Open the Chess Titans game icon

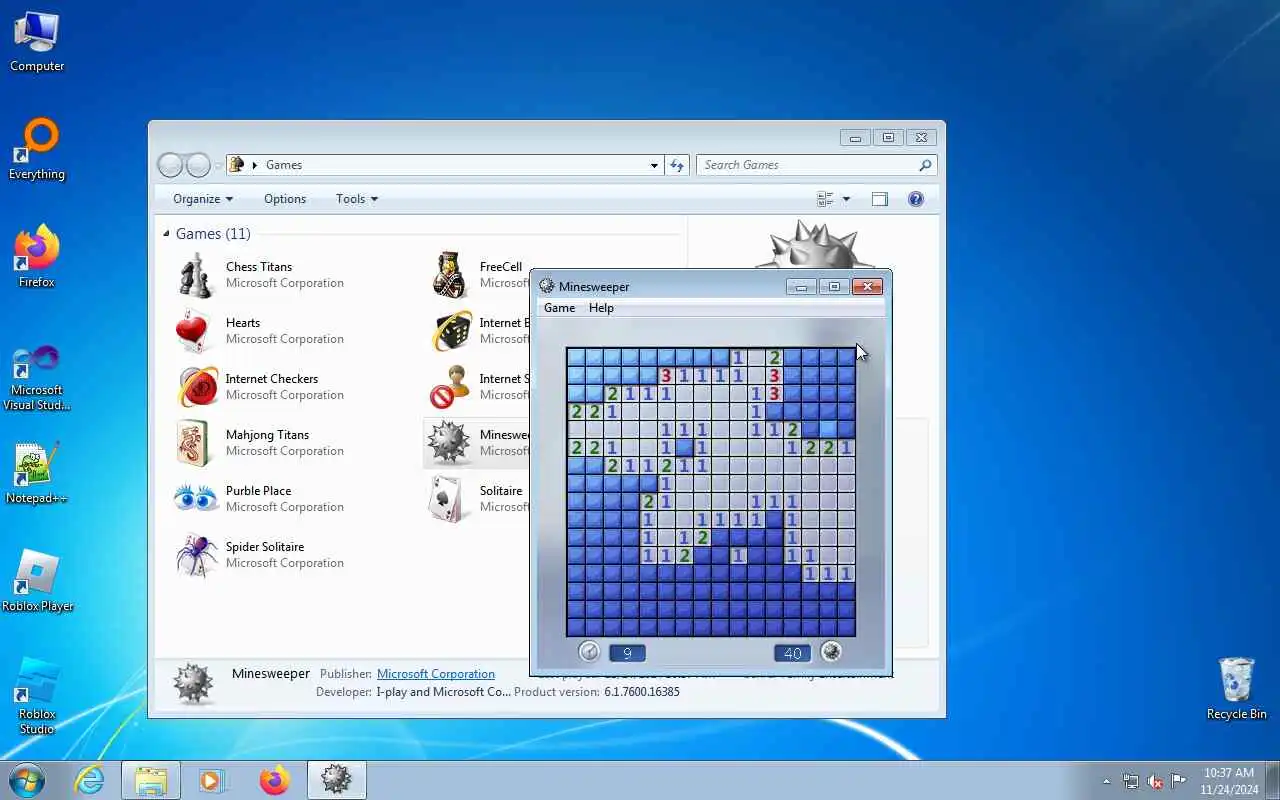195,274
